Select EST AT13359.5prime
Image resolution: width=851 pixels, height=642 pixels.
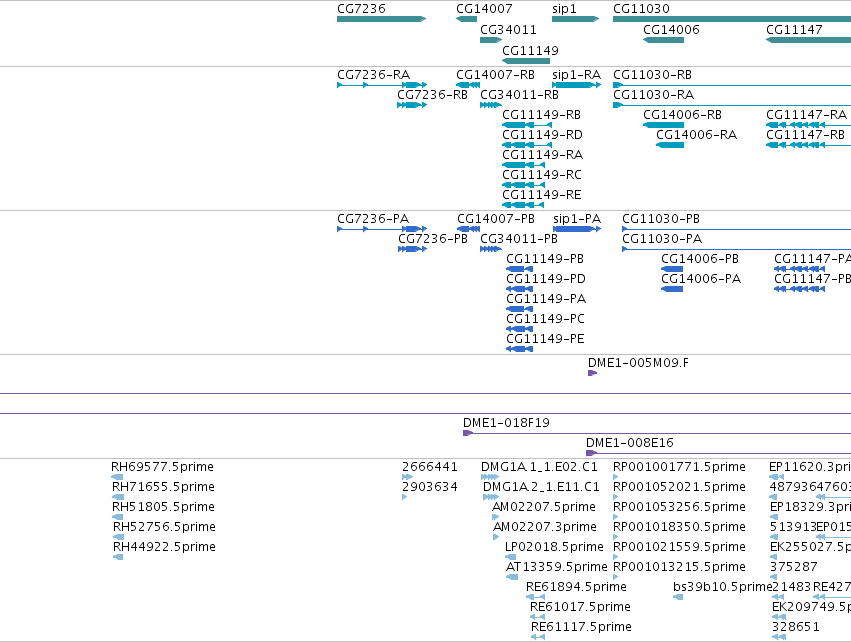556,568
